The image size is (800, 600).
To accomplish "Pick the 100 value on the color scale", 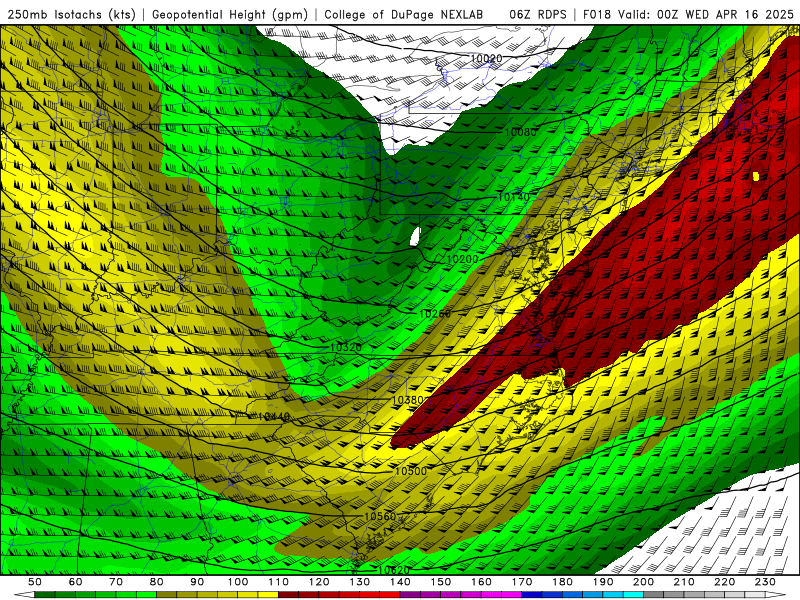I will (238, 582).
